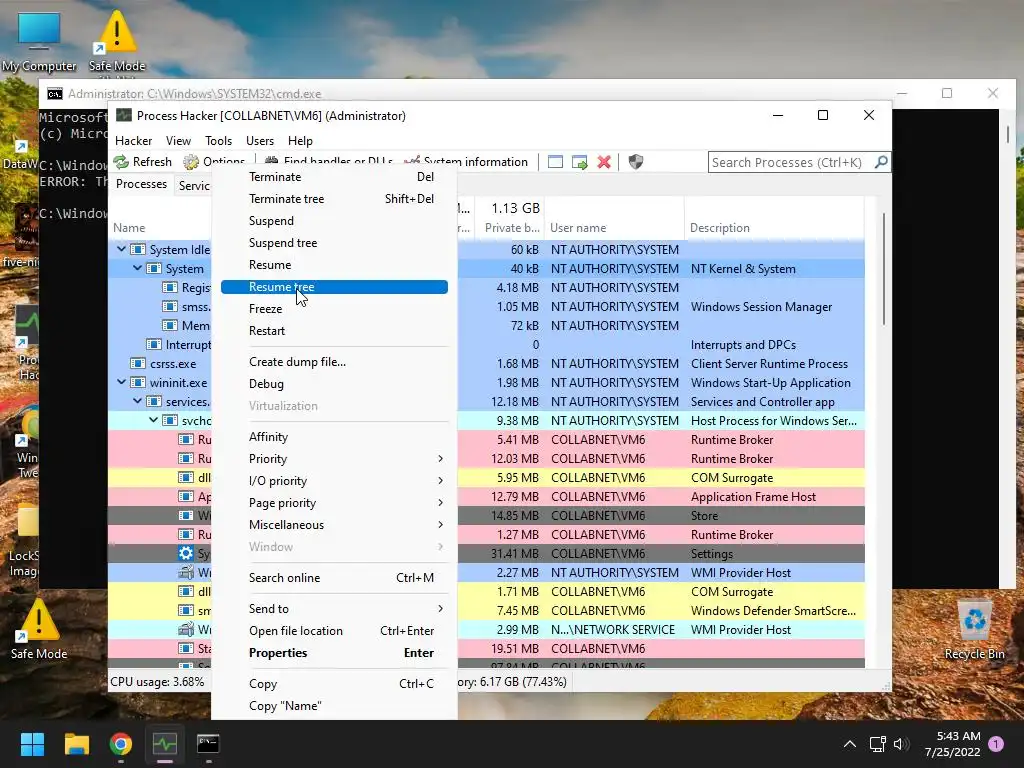Click Affinity in context menu
The width and height of the screenshot is (1024, 768).
pyautogui.click(x=334, y=437)
